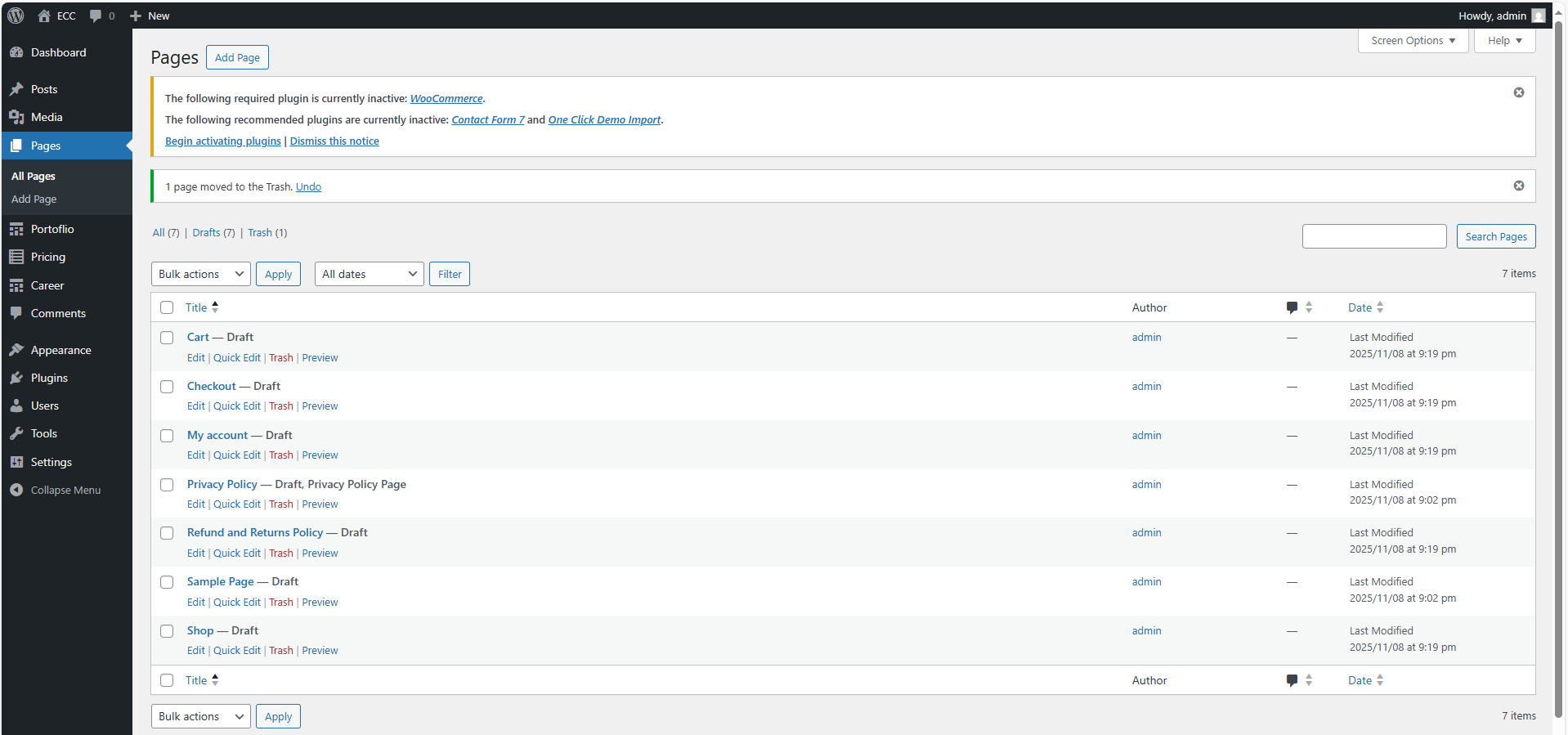Viewport: 1568px width, 735px height.
Task: Click the comments bubble icon in admin bar
Action: pyautogui.click(x=96, y=16)
